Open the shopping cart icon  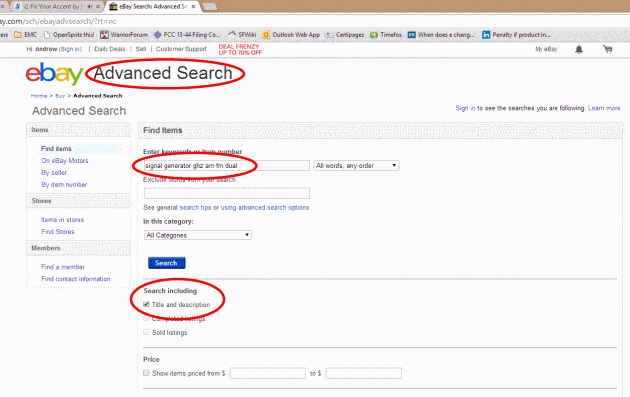click(x=608, y=49)
